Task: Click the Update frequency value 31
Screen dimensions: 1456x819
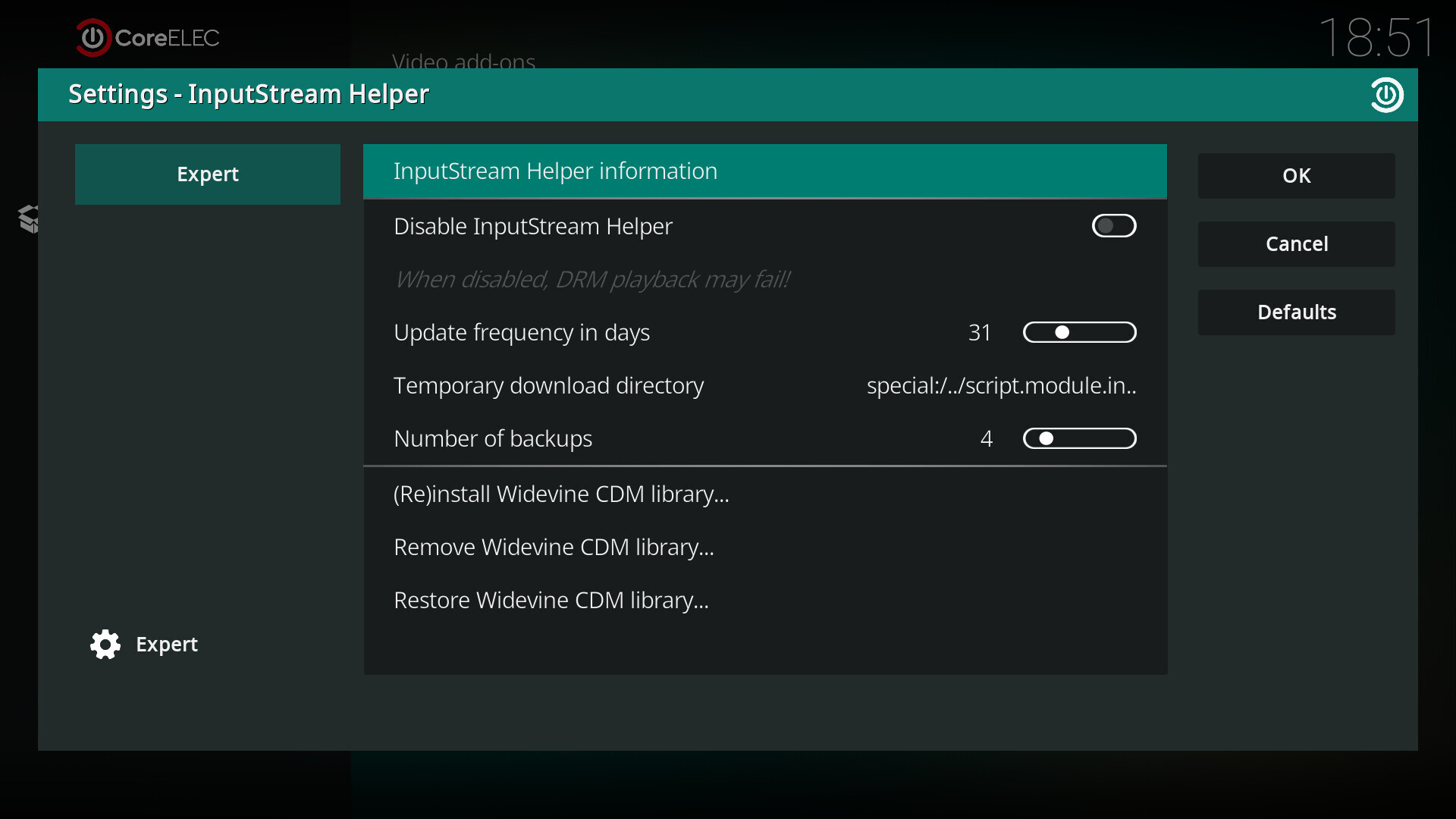Action: pyautogui.click(x=980, y=332)
